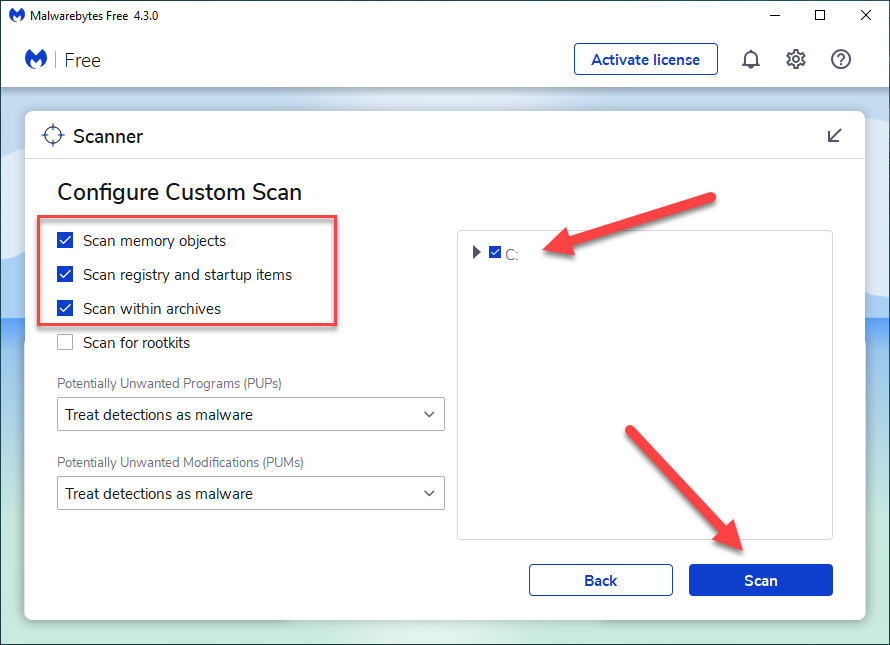Expand the C: drive tree node
Image resolution: width=890 pixels, height=645 pixels.
click(477, 253)
